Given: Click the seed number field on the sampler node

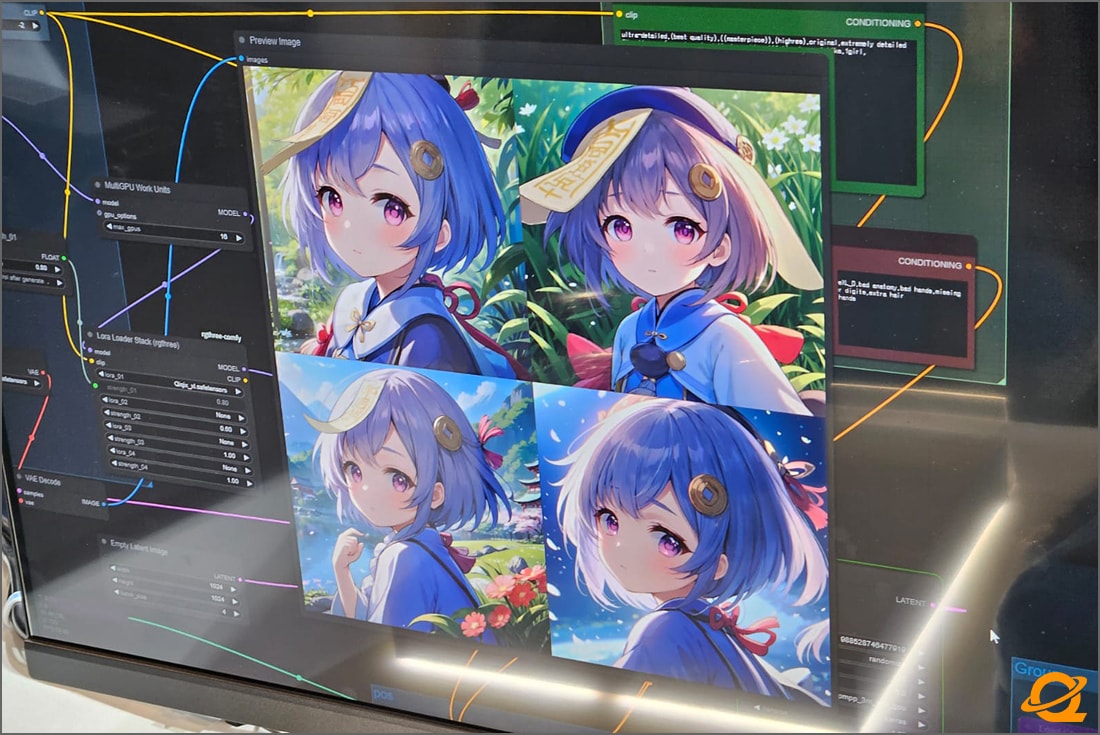Looking at the screenshot, I should coord(881,647).
